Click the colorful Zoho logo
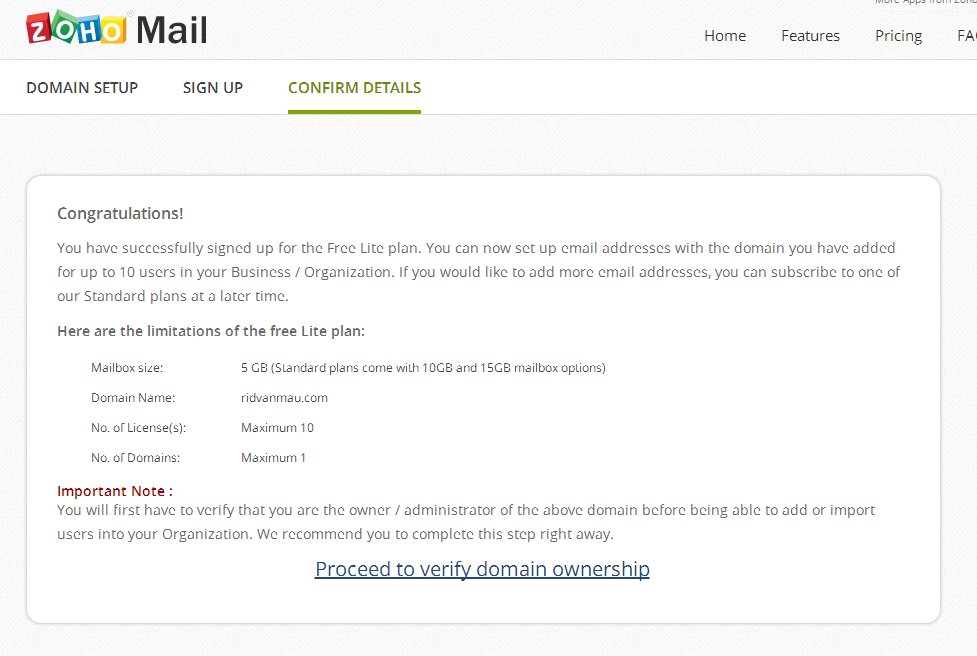977x656 pixels. (77, 28)
